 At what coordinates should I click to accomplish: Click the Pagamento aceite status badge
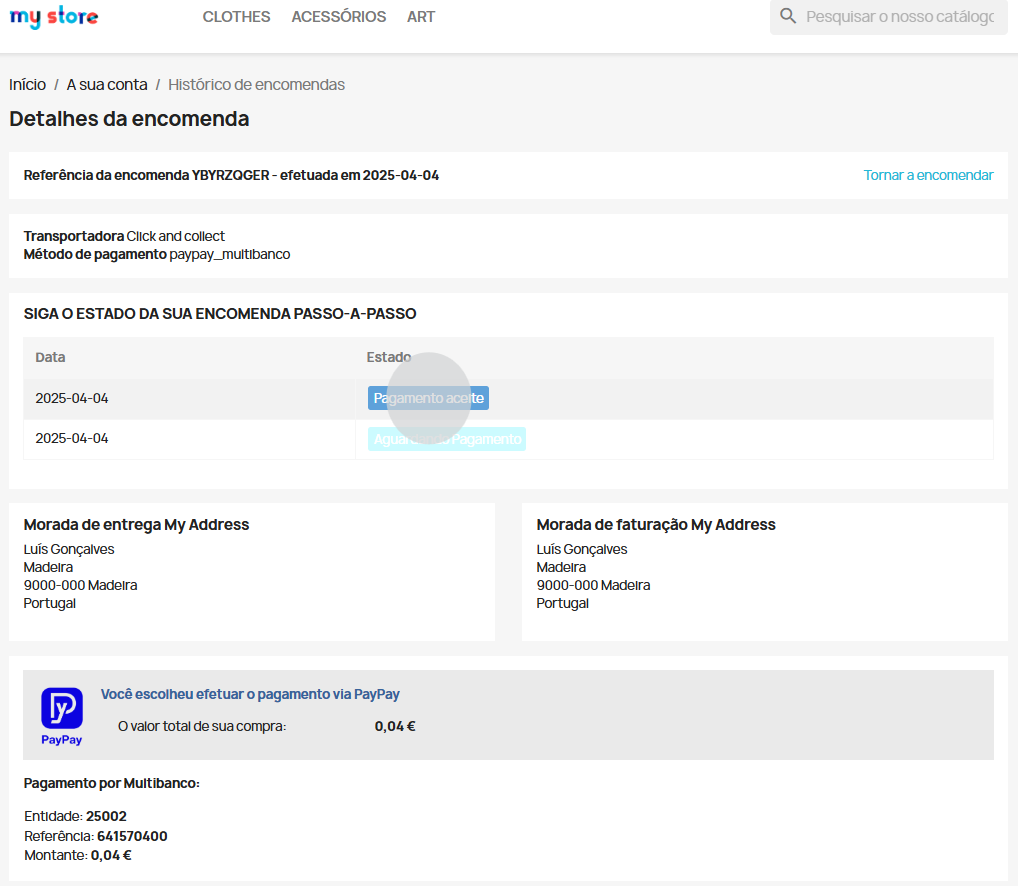point(428,398)
